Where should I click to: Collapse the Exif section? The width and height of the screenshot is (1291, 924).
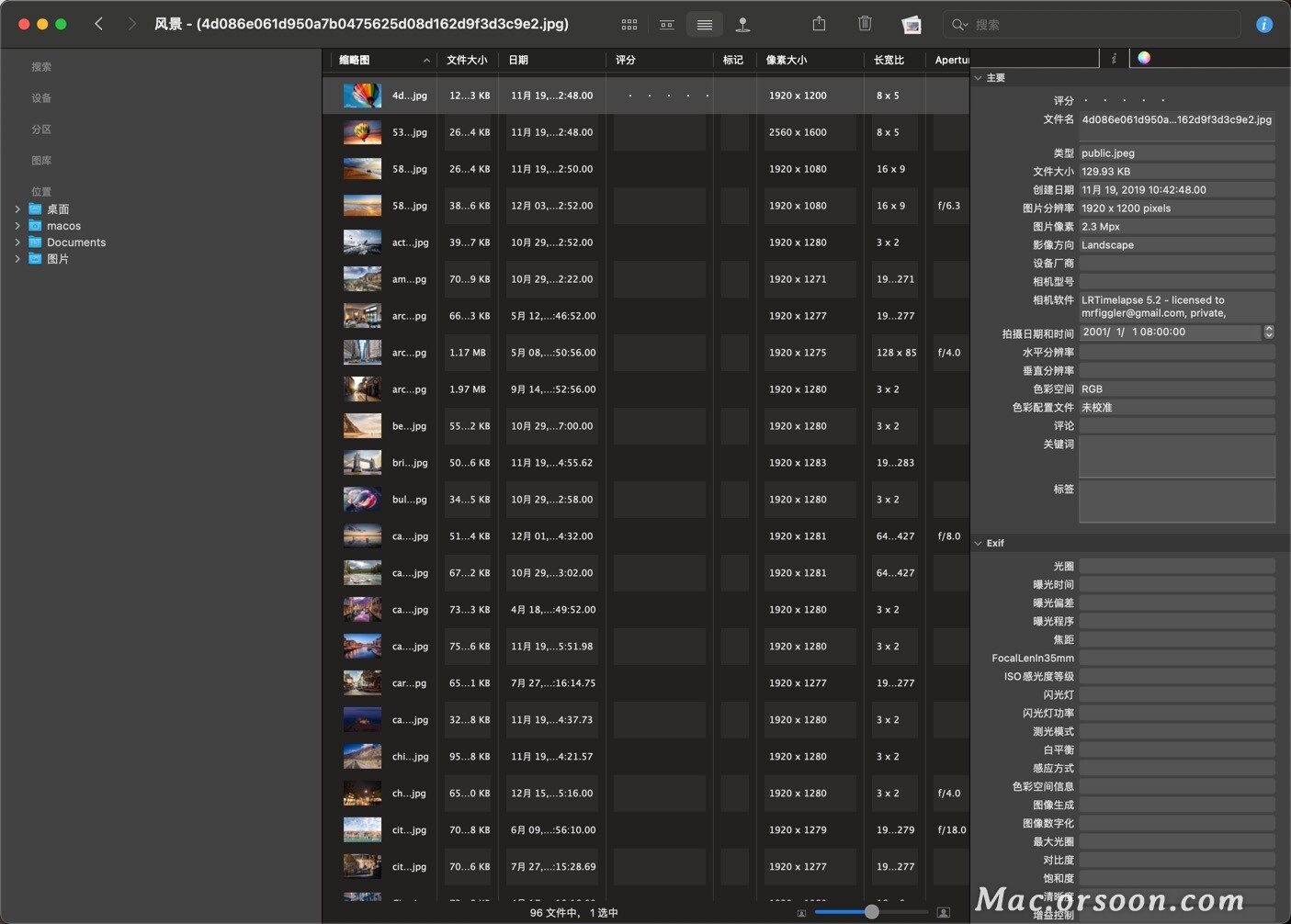[x=979, y=544]
